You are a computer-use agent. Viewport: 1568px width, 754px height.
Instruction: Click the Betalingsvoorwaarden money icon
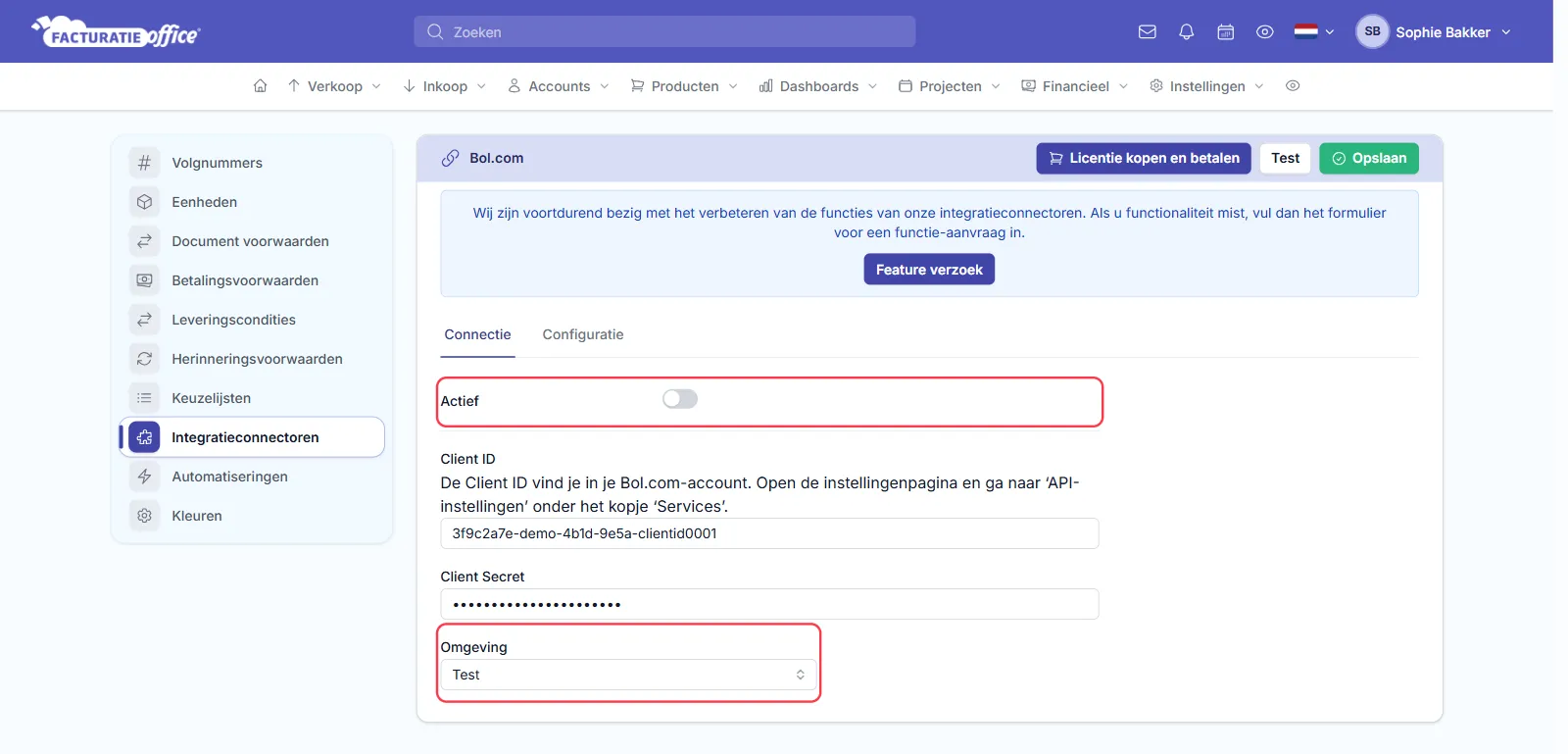[144, 280]
